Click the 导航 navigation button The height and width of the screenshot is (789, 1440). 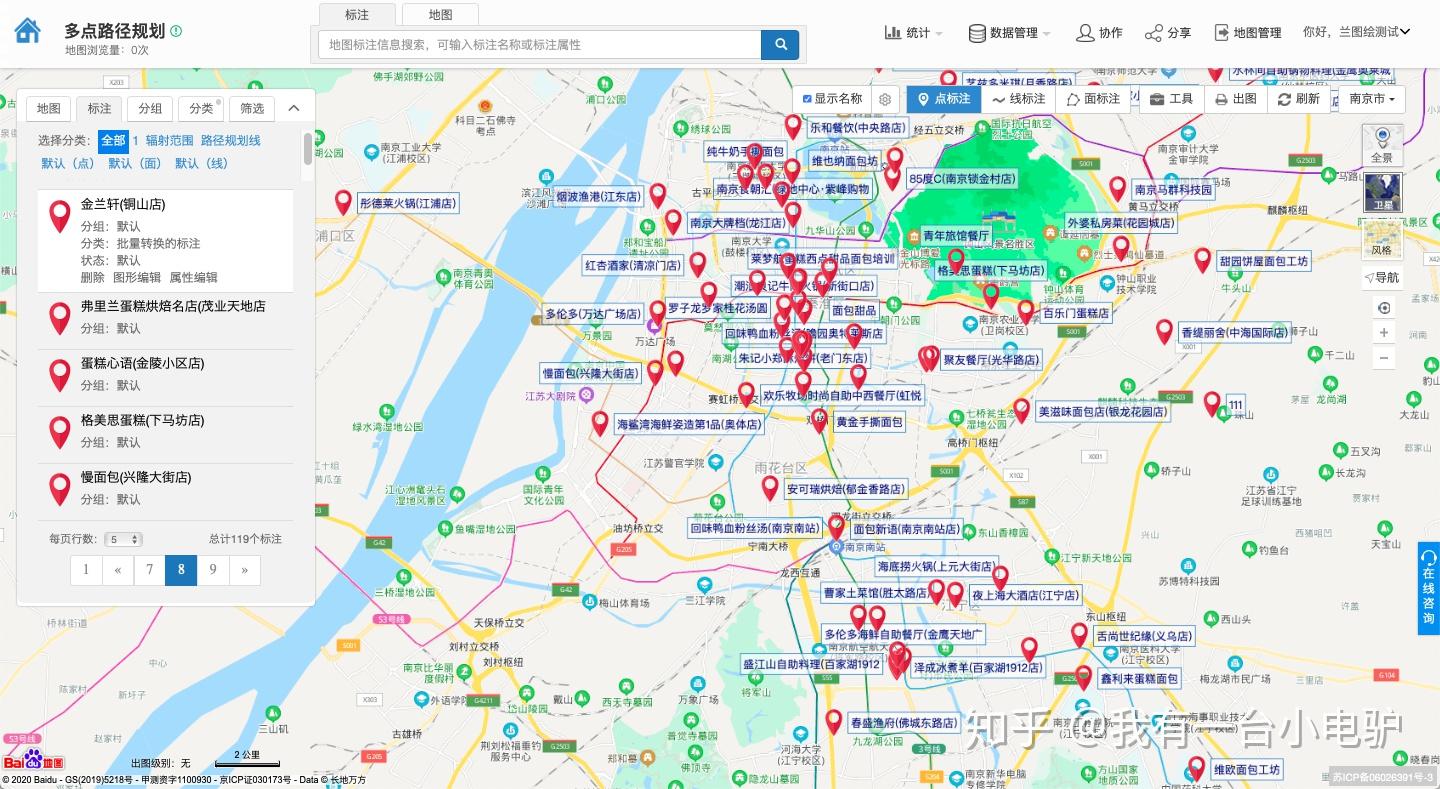pos(1382,277)
